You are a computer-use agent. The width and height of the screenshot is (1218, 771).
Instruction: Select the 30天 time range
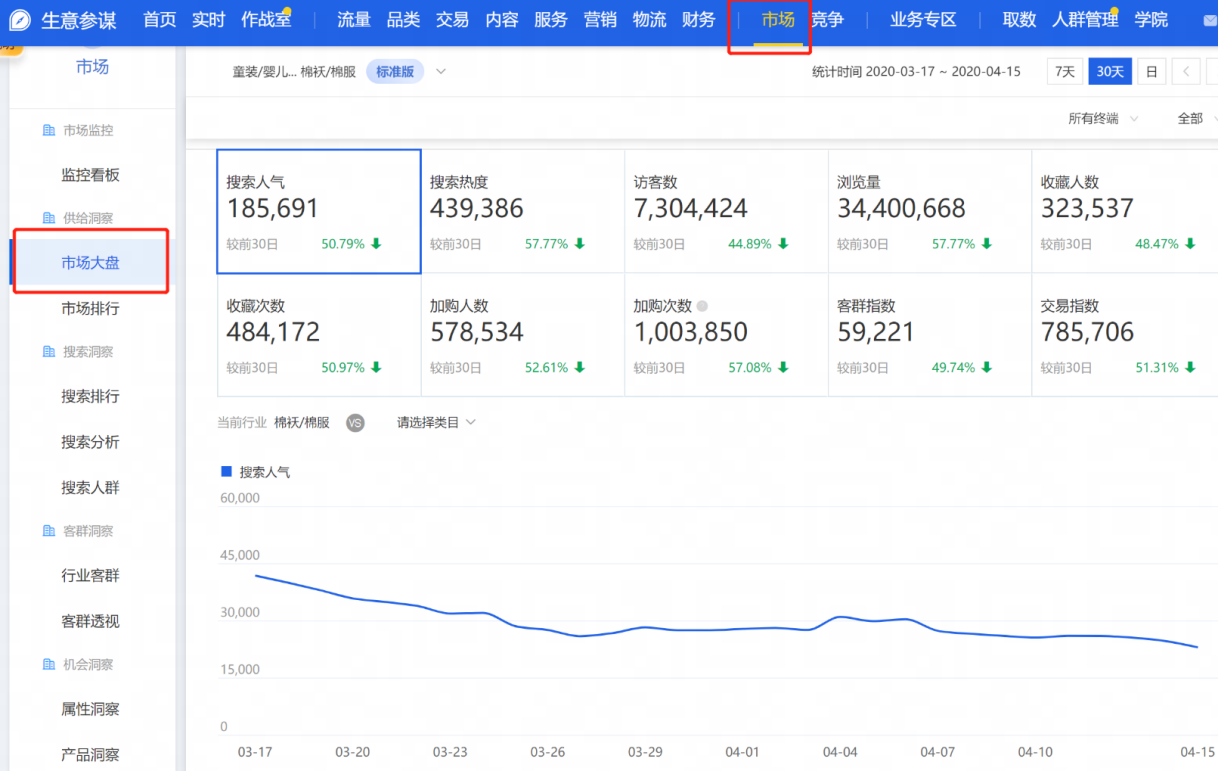[x=1110, y=72]
